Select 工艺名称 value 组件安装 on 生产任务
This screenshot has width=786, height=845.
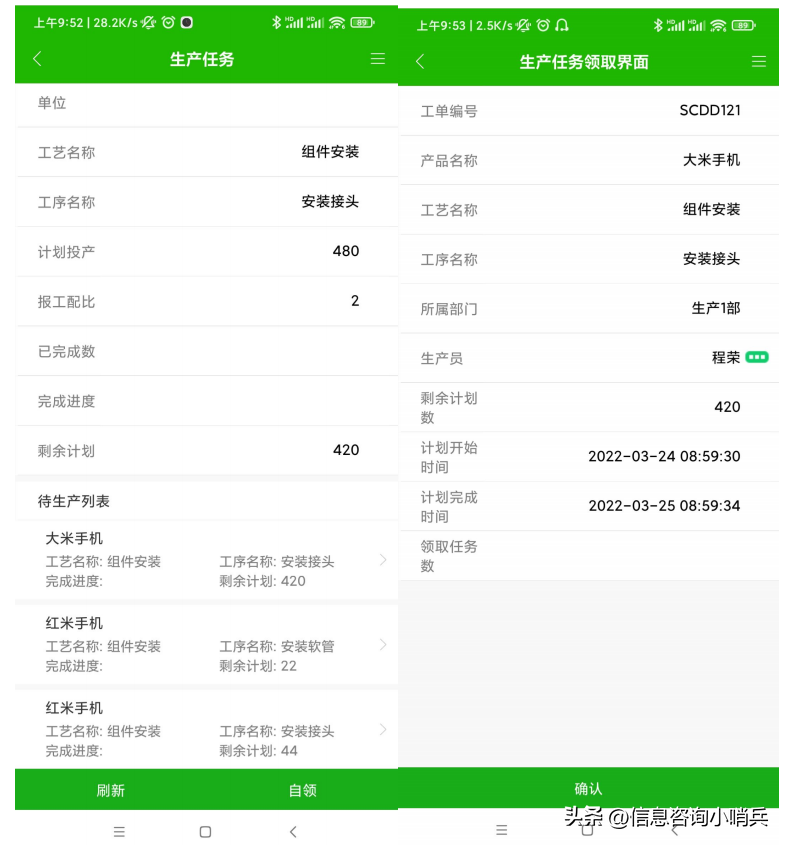pyautogui.click(x=330, y=152)
